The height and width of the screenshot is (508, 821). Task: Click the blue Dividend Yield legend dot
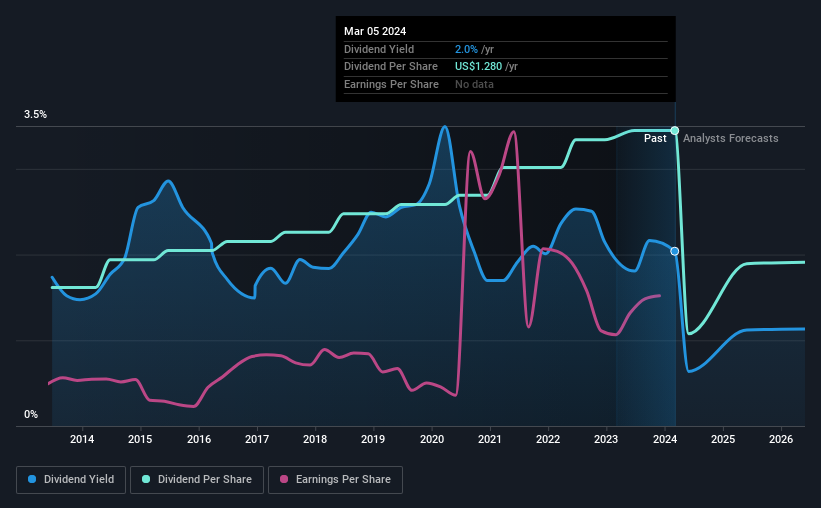32,479
